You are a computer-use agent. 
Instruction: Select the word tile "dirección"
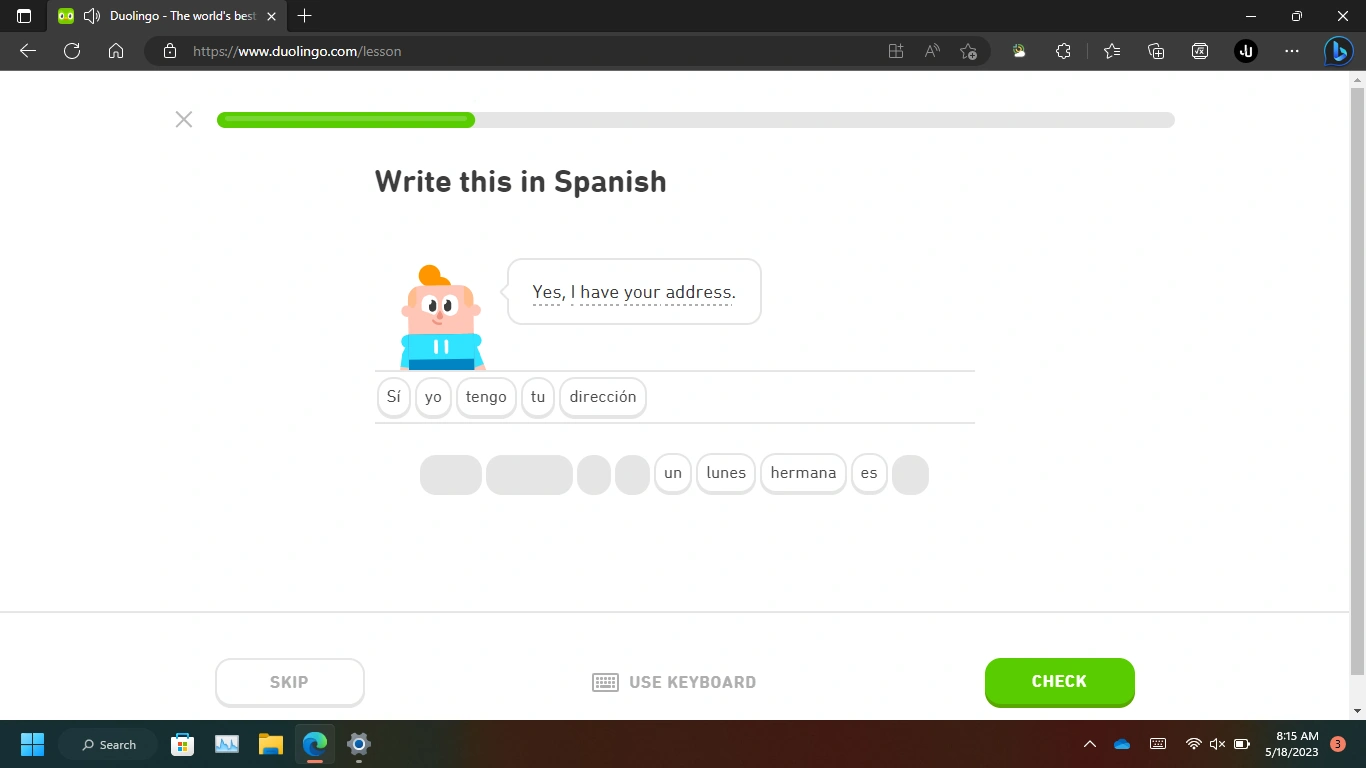point(602,397)
